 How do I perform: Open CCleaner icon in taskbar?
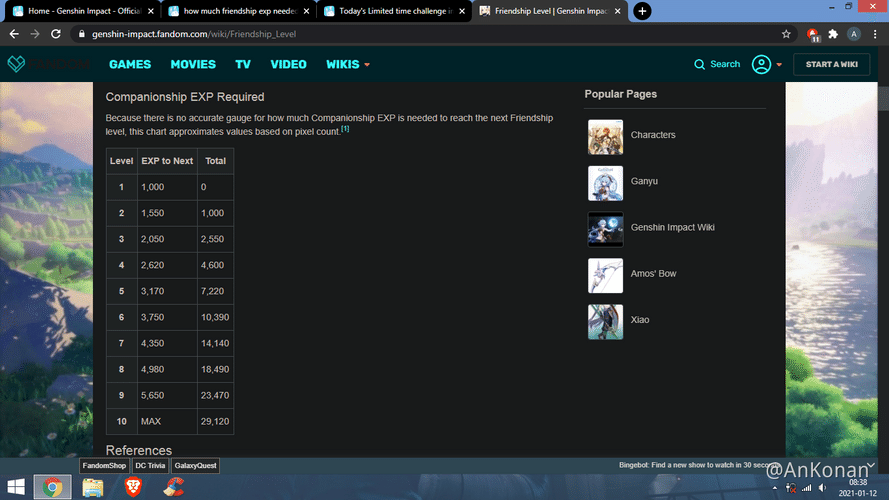[173, 487]
